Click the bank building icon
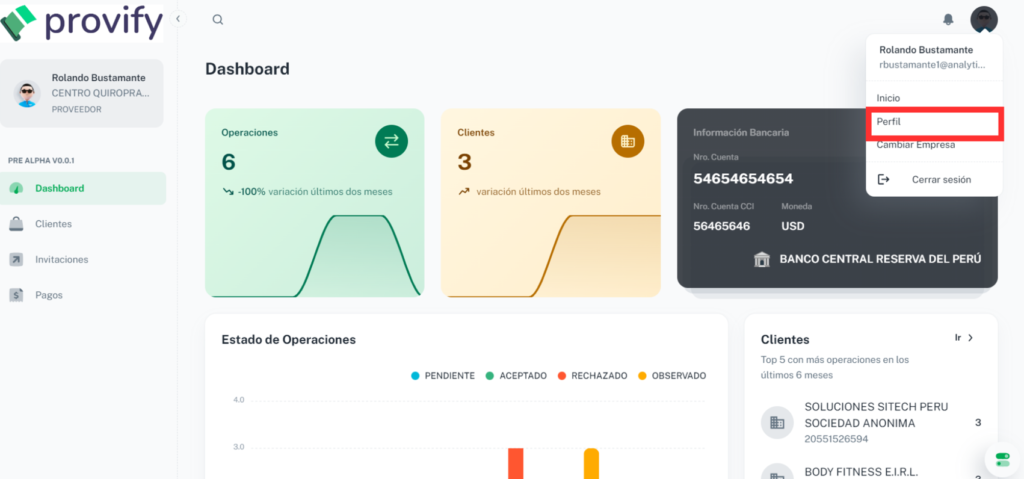 761,259
